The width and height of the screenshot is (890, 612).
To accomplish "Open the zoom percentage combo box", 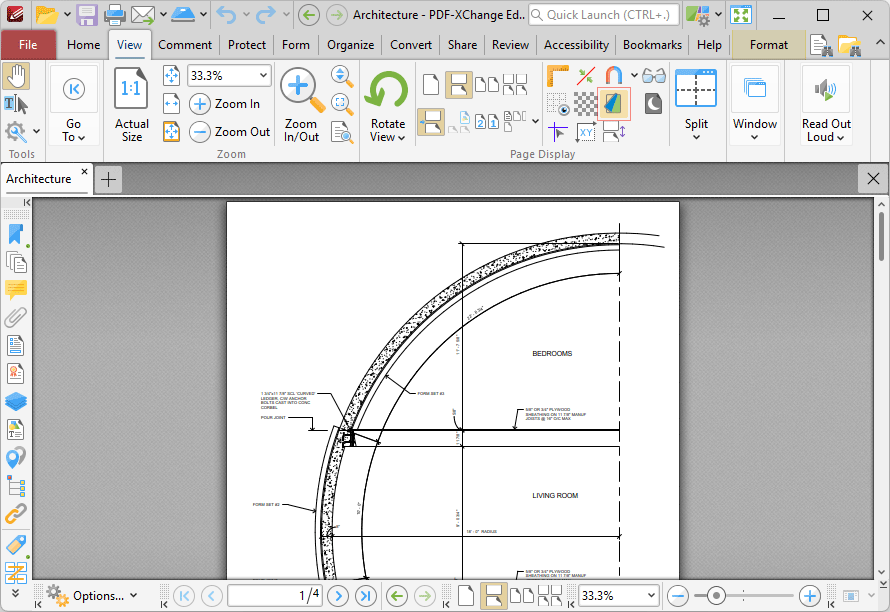I will (229, 75).
